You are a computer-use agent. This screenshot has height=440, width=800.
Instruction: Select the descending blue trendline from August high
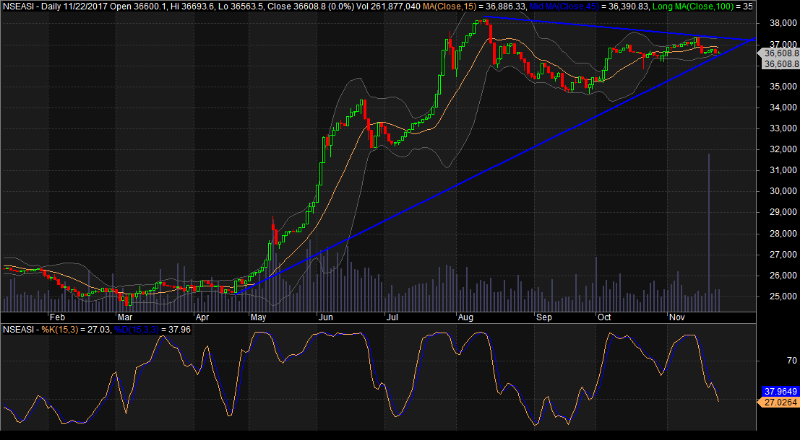tap(620, 29)
